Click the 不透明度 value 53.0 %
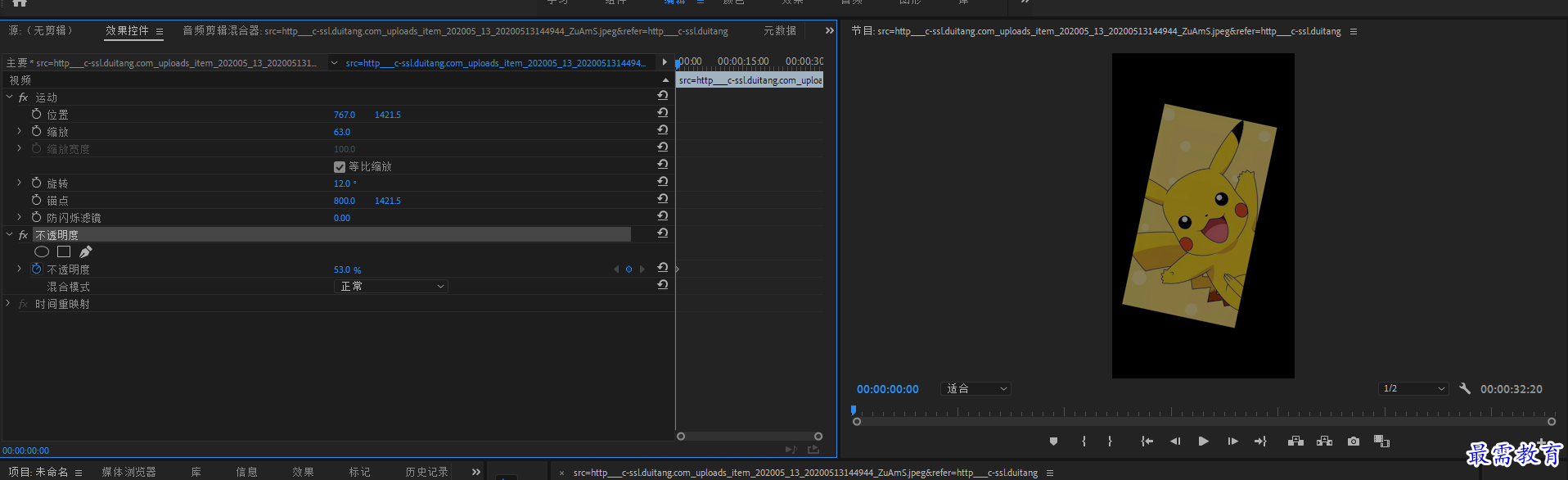 [x=347, y=269]
